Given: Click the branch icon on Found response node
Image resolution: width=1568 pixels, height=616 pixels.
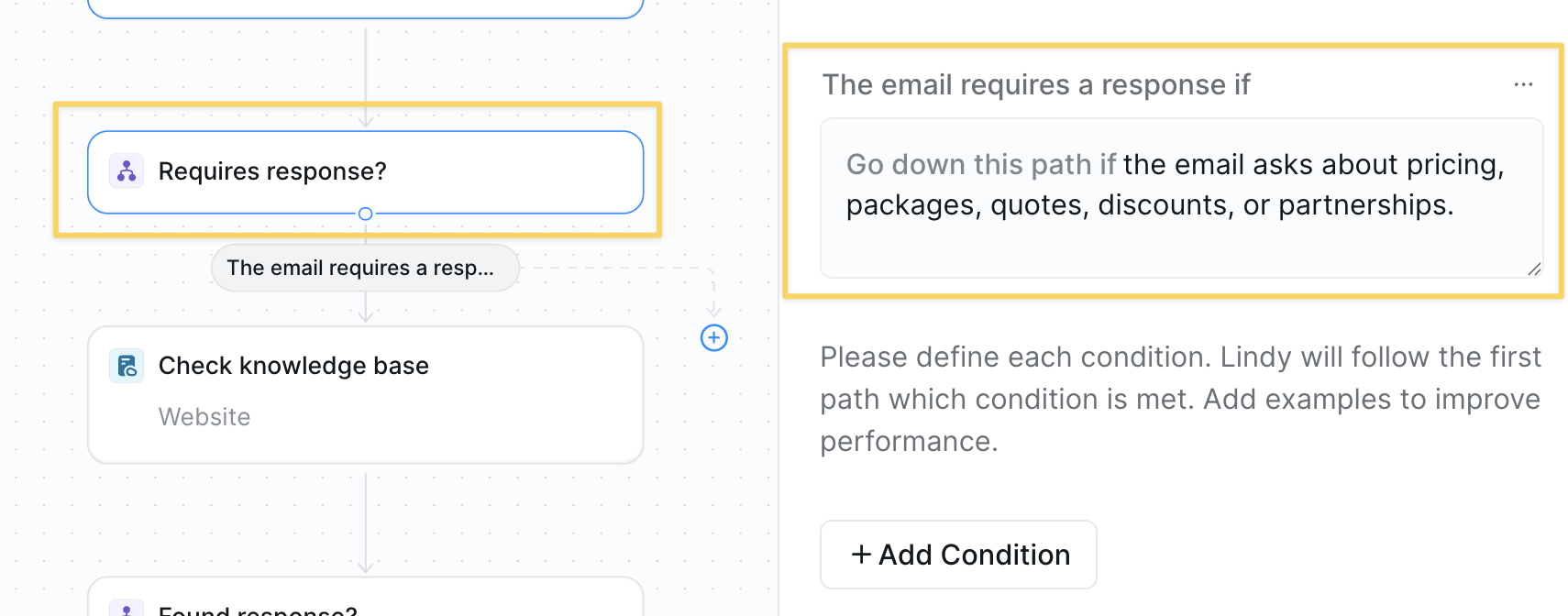Looking at the screenshot, I should [x=127, y=608].
